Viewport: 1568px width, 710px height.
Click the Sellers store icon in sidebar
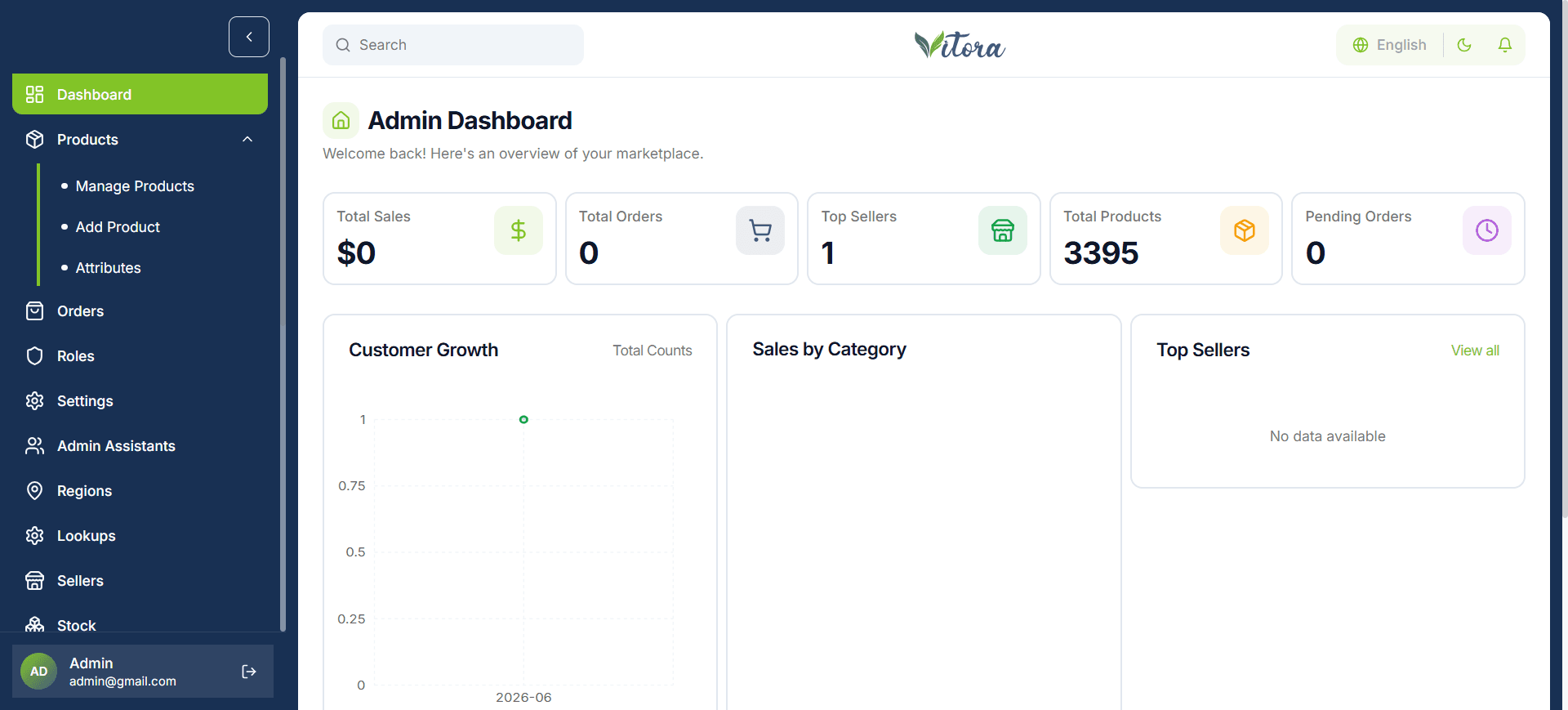34,580
